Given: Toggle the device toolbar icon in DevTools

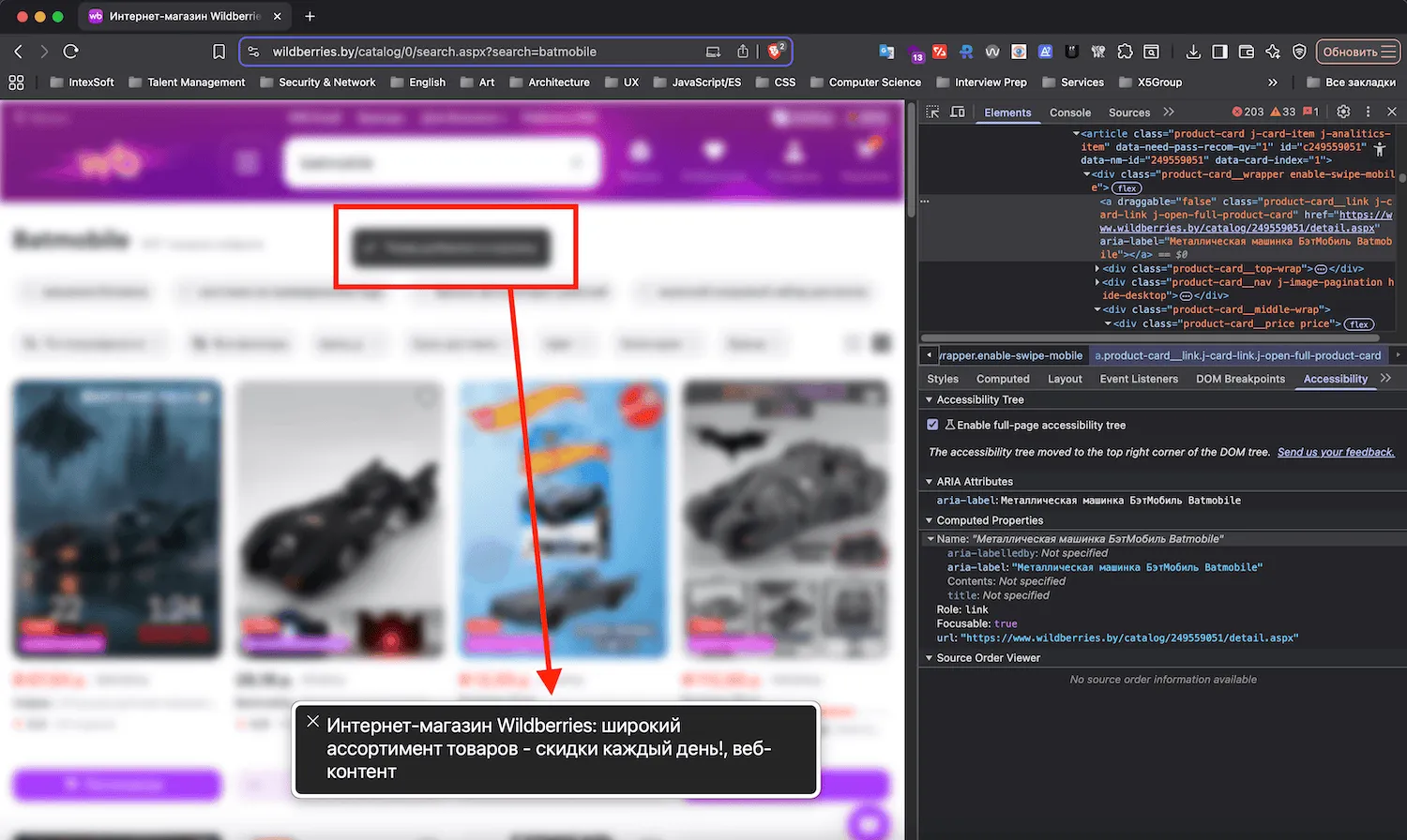Looking at the screenshot, I should coord(958,112).
